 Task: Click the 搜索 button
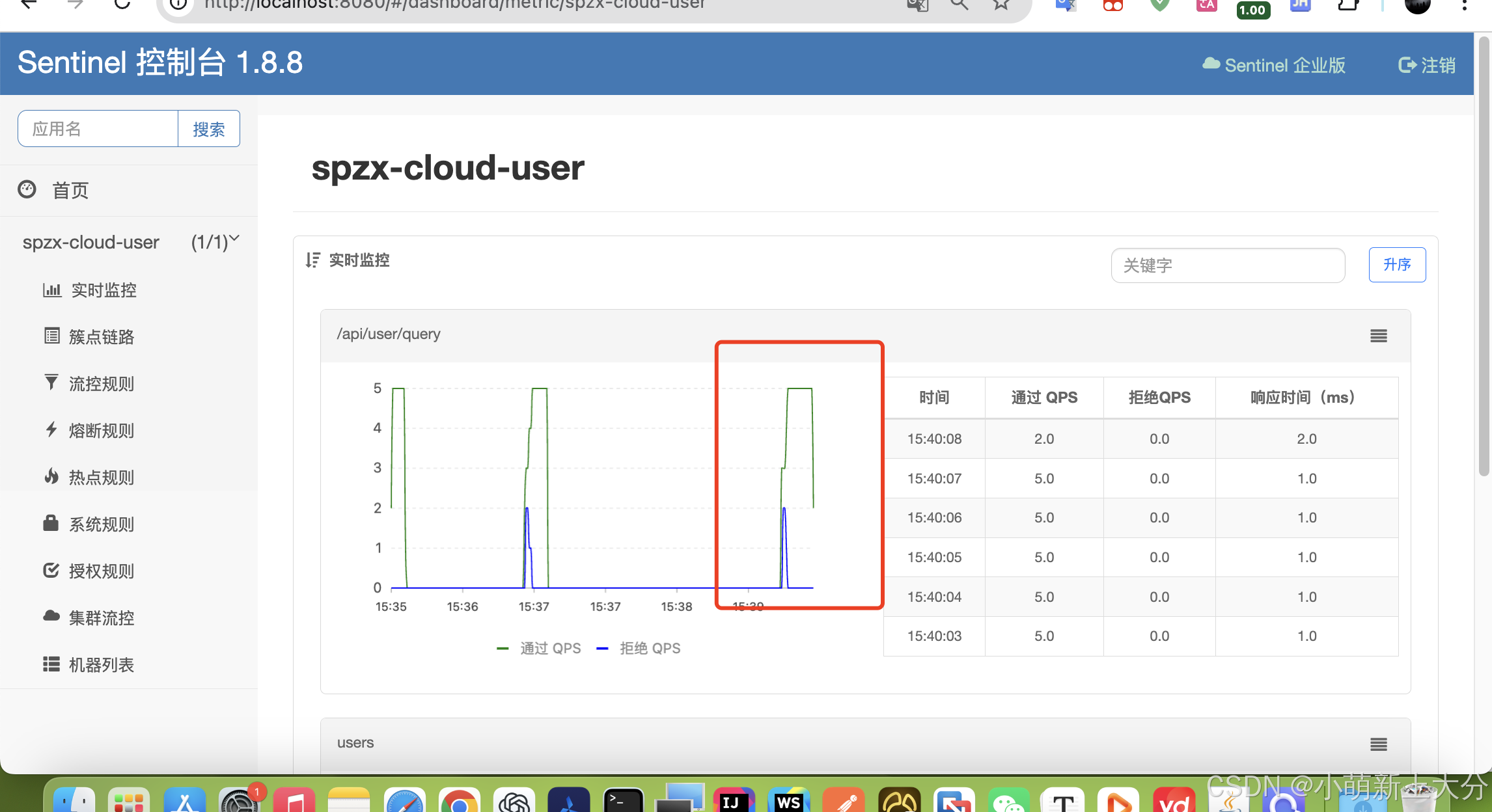click(x=208, y=129)
